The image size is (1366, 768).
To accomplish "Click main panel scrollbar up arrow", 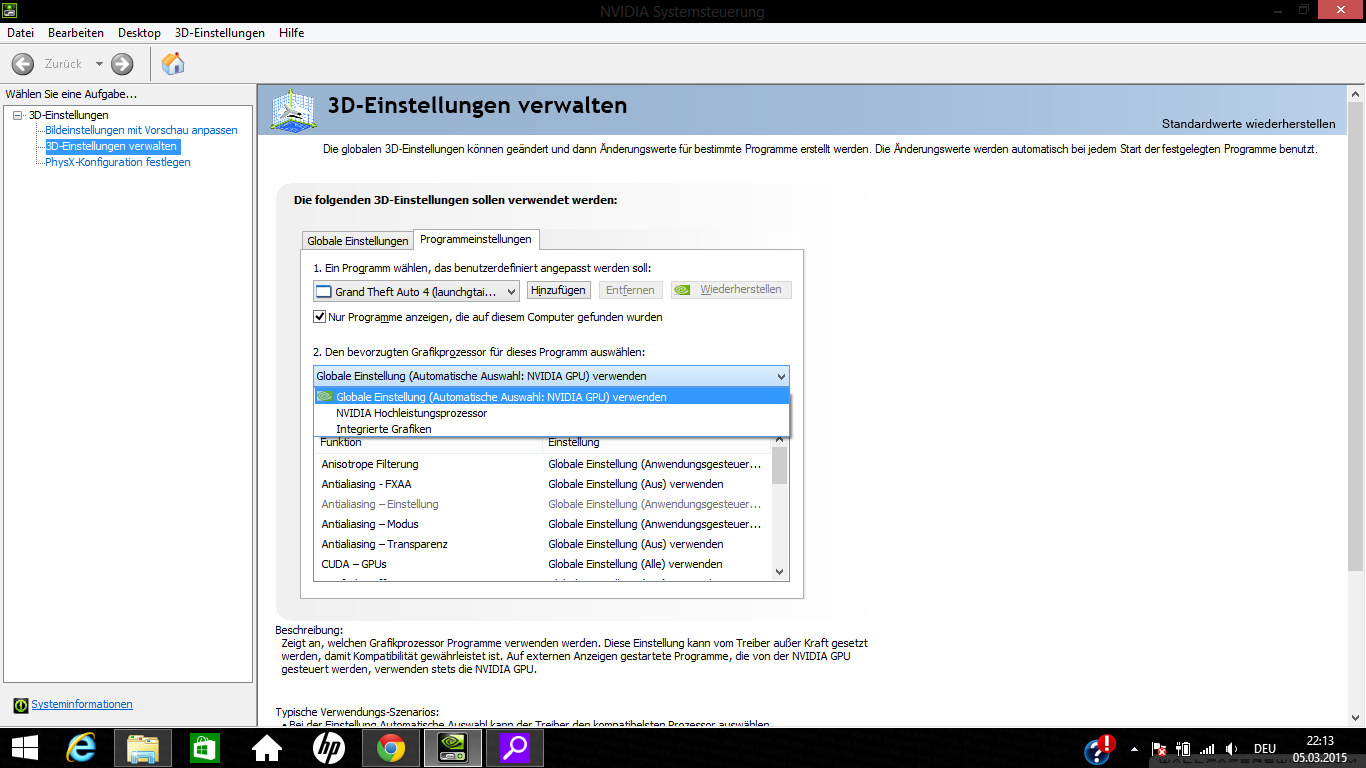I will coord(1356,95).
